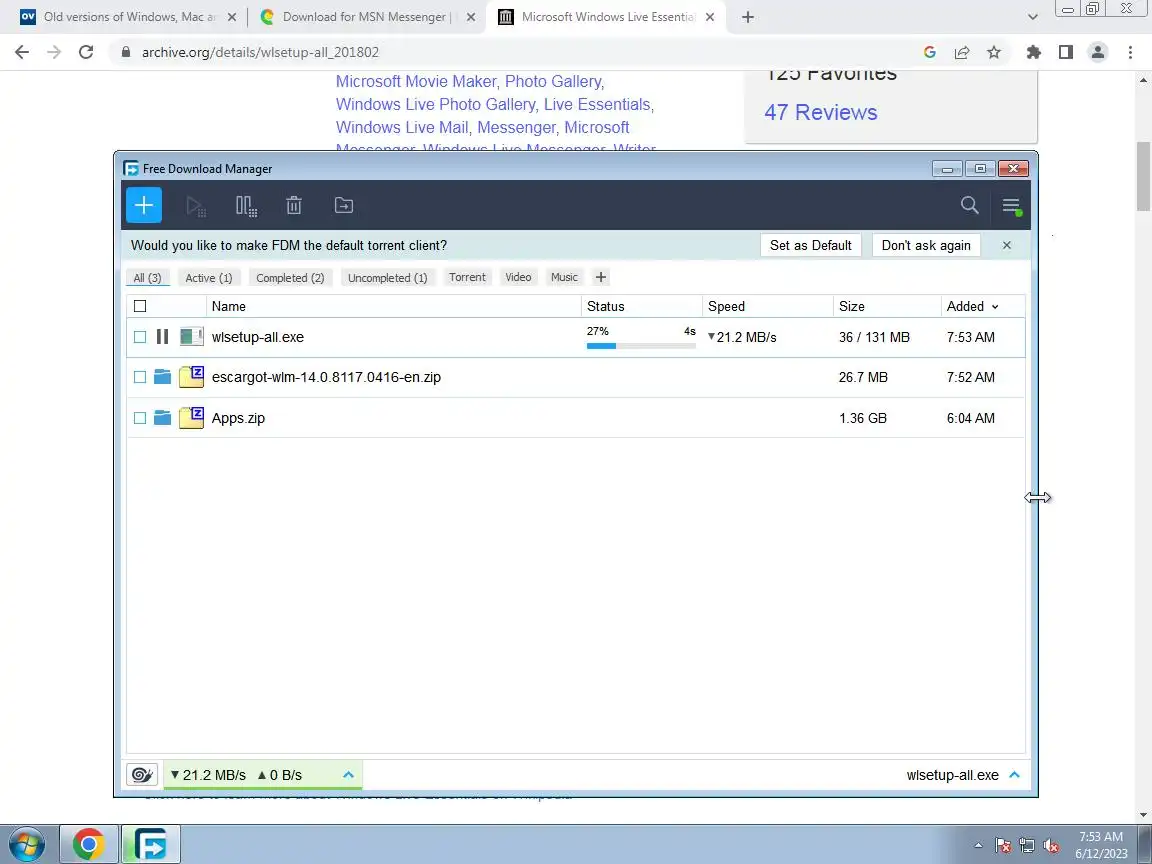1152x864 pixels.
Task: Open Chrome side panel
Action: (1066, 52)
